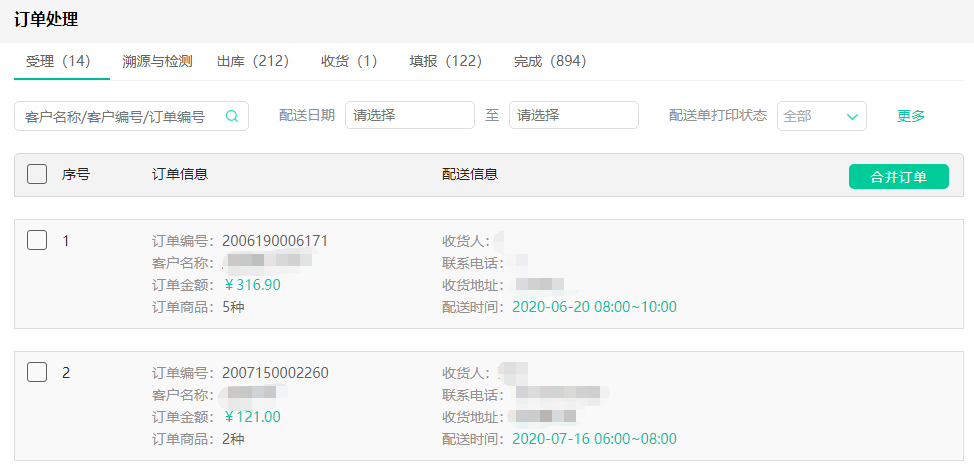Viewport: 974px width, 469px height.
Task: Check the checkbox for order row 2
Action: tap(37, 372)
